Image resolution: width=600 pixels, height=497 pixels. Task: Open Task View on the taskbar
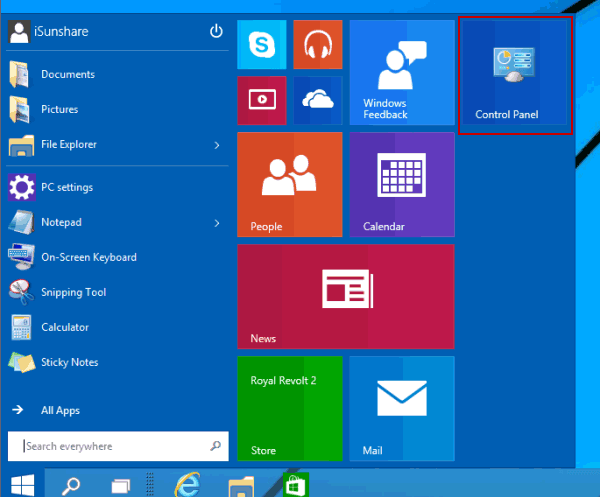pos(121,487)
